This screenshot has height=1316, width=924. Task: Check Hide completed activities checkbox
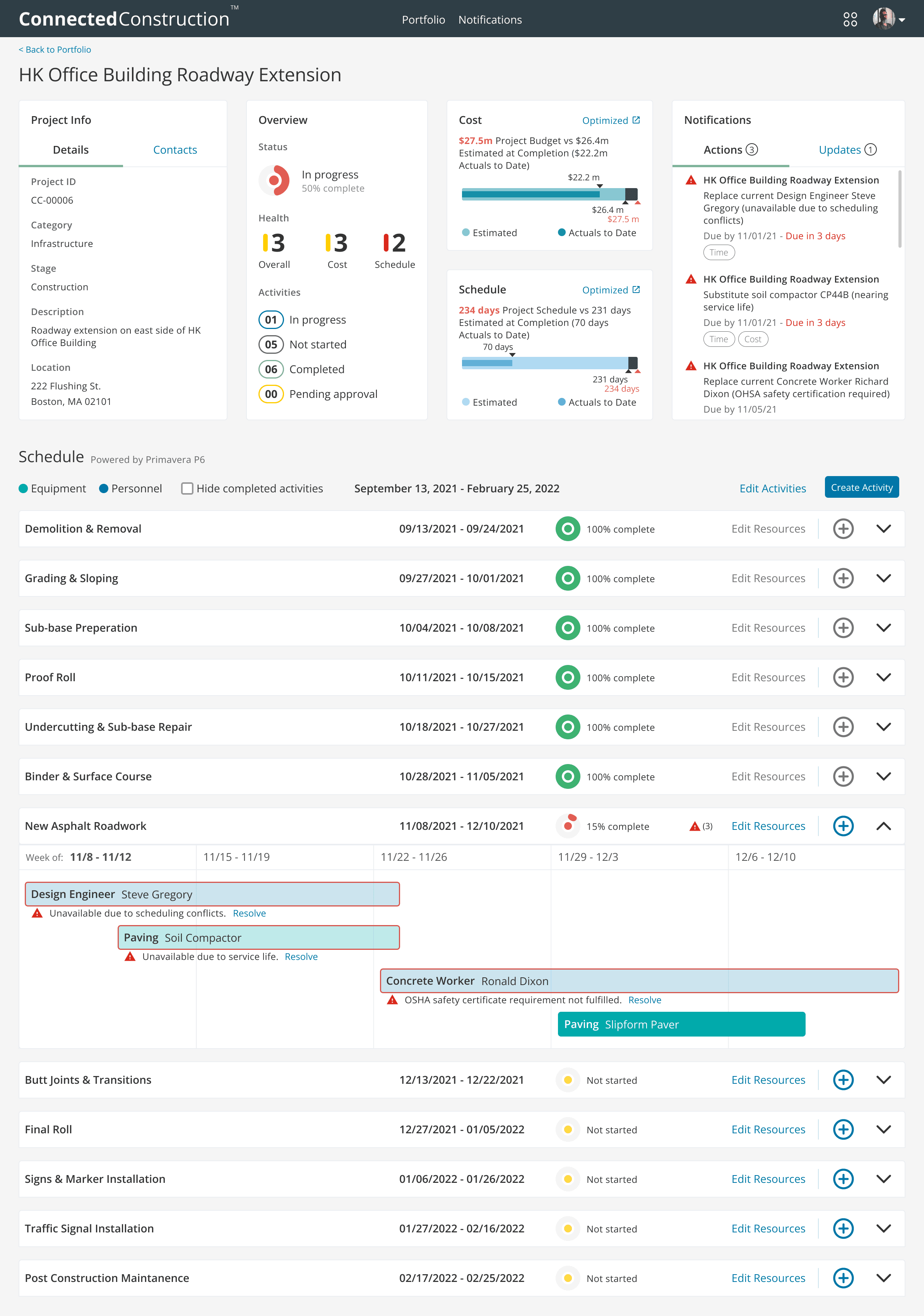187,488
